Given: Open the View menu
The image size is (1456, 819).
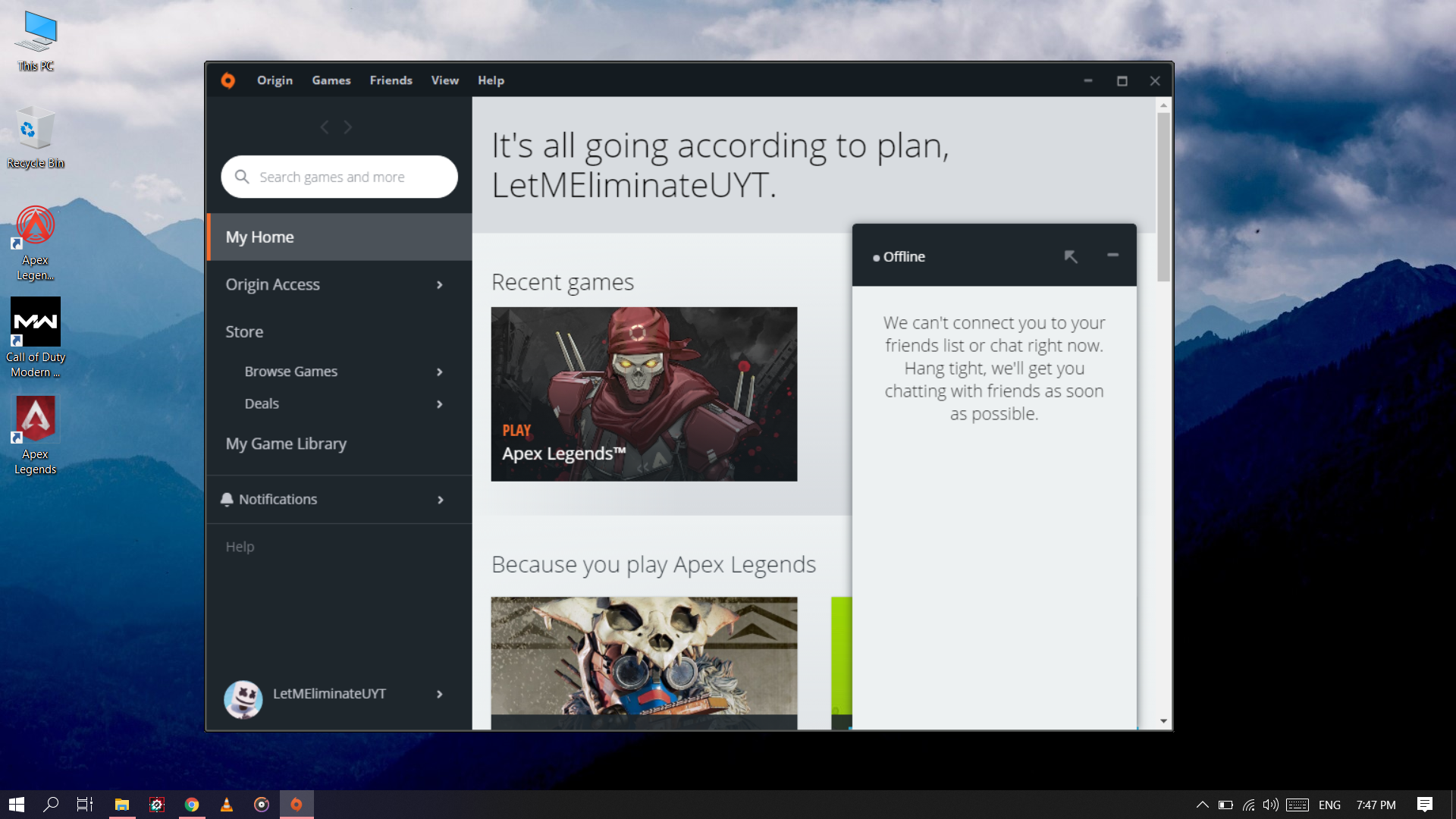Looking at the screenshot, I should pos(445,80).
